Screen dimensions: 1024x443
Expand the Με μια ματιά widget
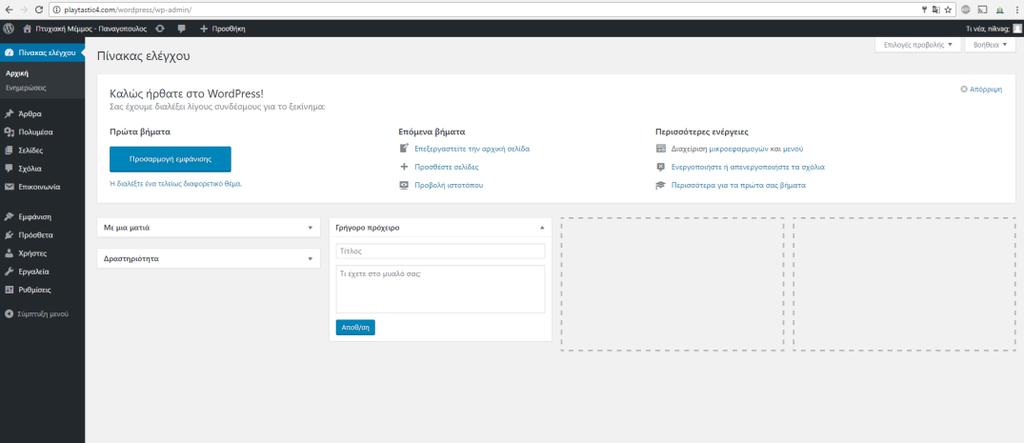[310, 228]
